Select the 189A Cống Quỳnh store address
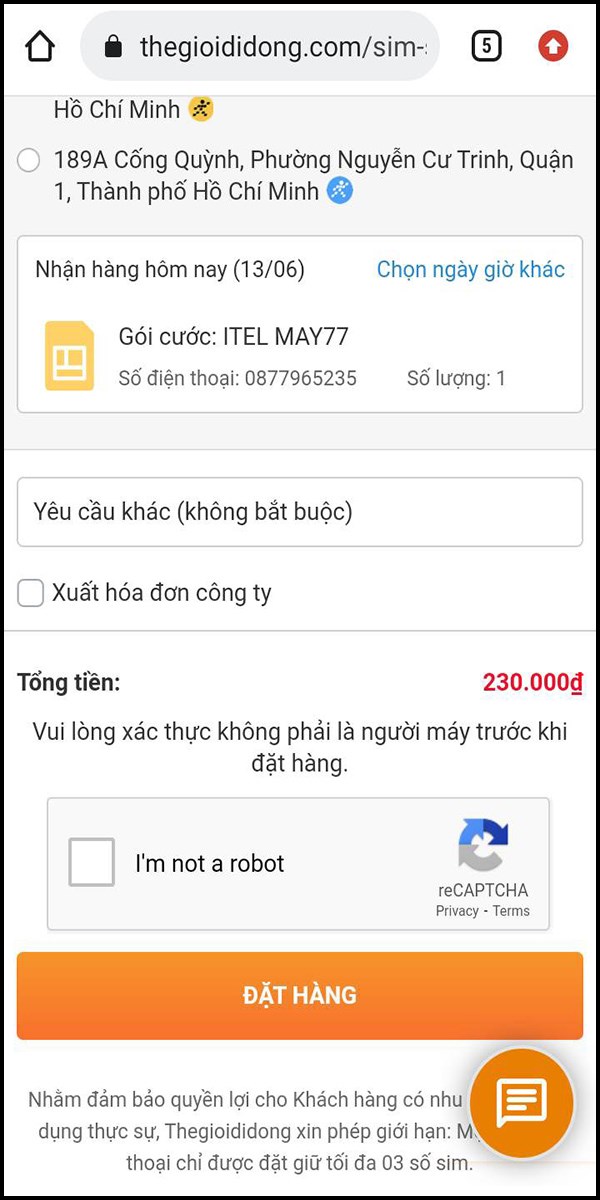 (28, 159)
